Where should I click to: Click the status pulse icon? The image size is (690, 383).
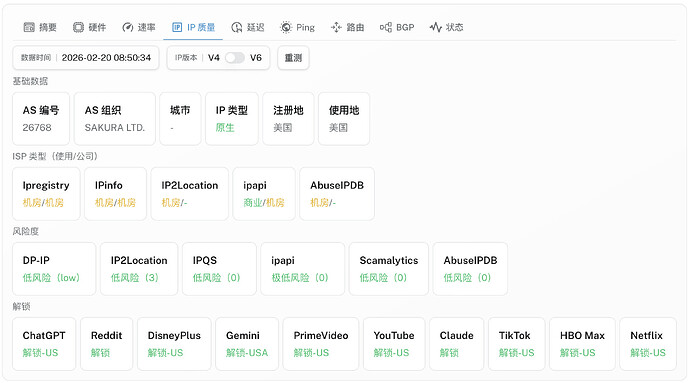(436, 27)
